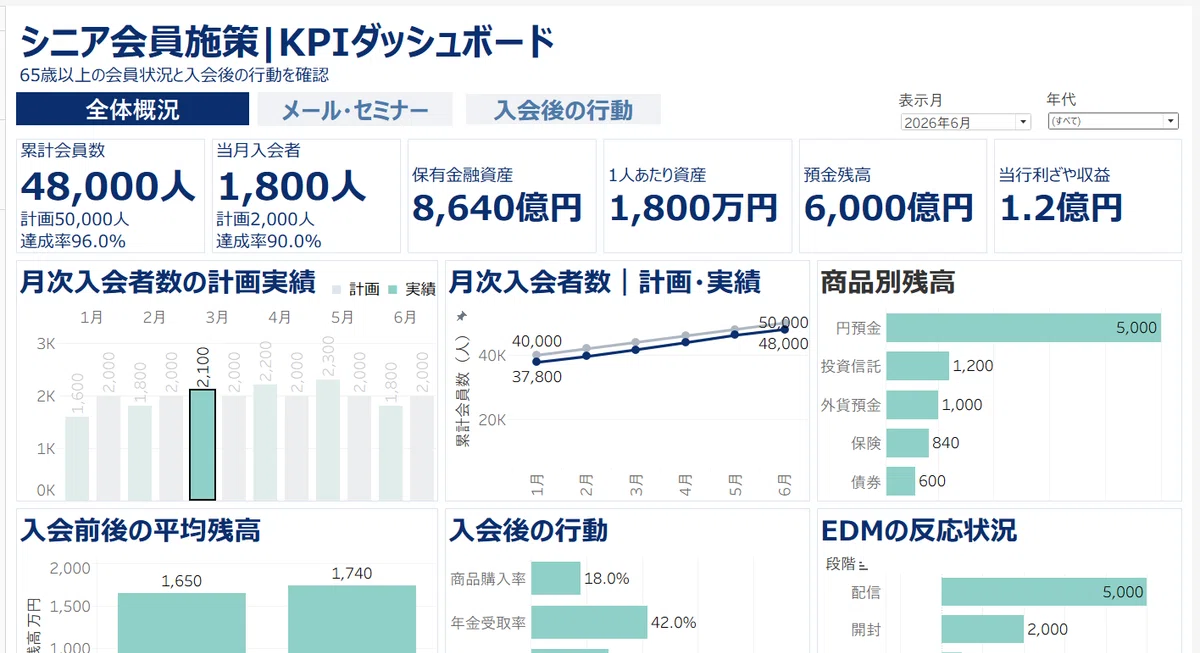Click the 入会前後の平均残高 chart title
Image resolution: width=1200 pixels, height=653 pixels.
pyautogui.click(x=141, y=530)
